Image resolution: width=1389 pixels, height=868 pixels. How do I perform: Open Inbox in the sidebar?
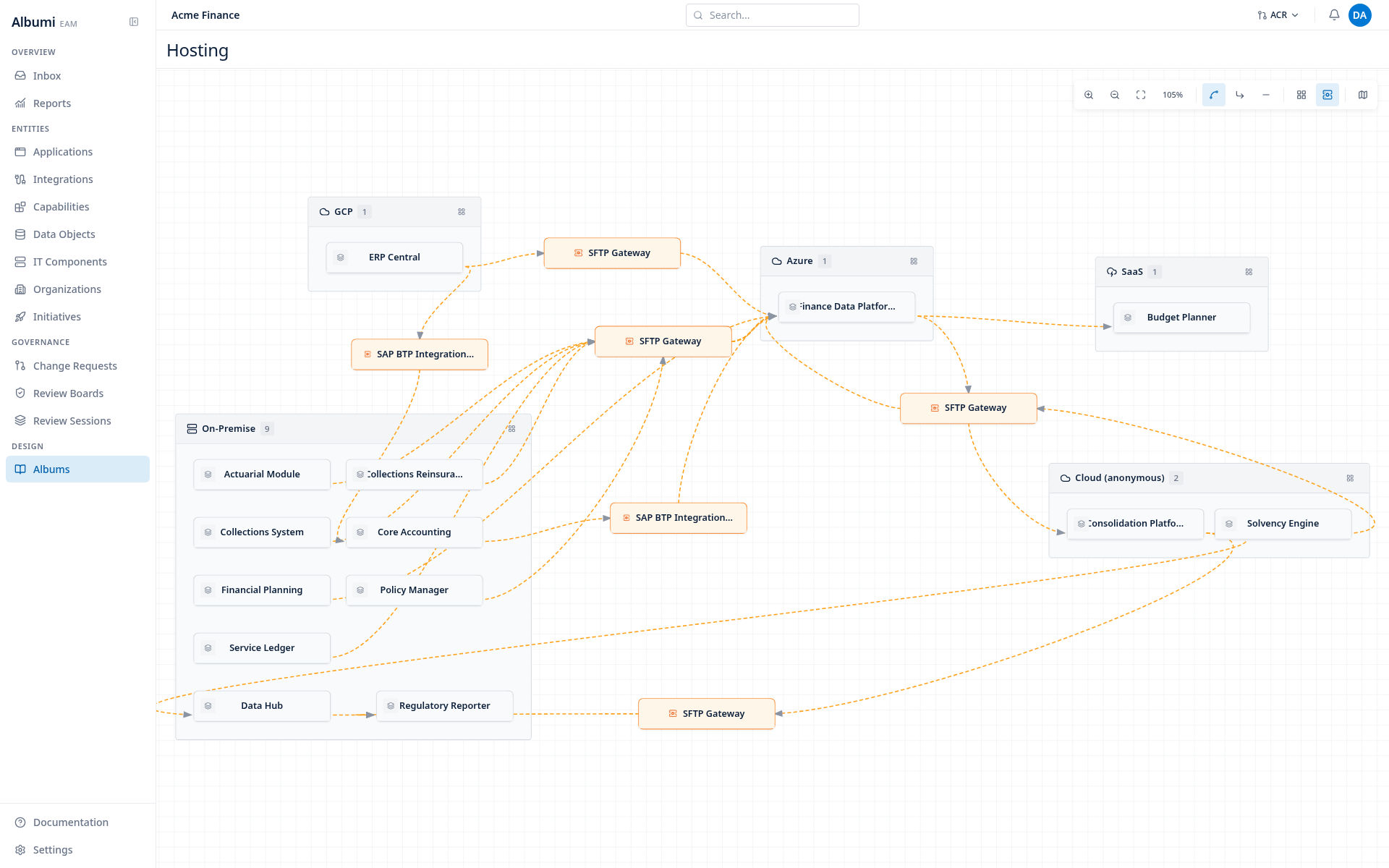click(x=77, y=76)
